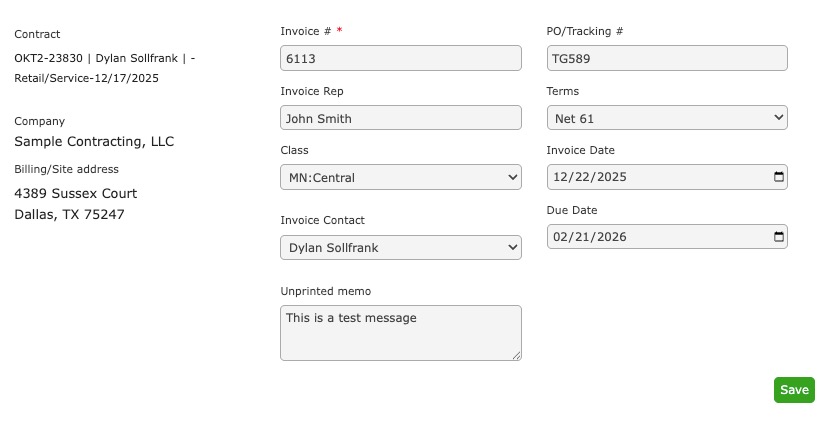Select the month segment of Invoice Date
The image size is (829, 424).
560,177
